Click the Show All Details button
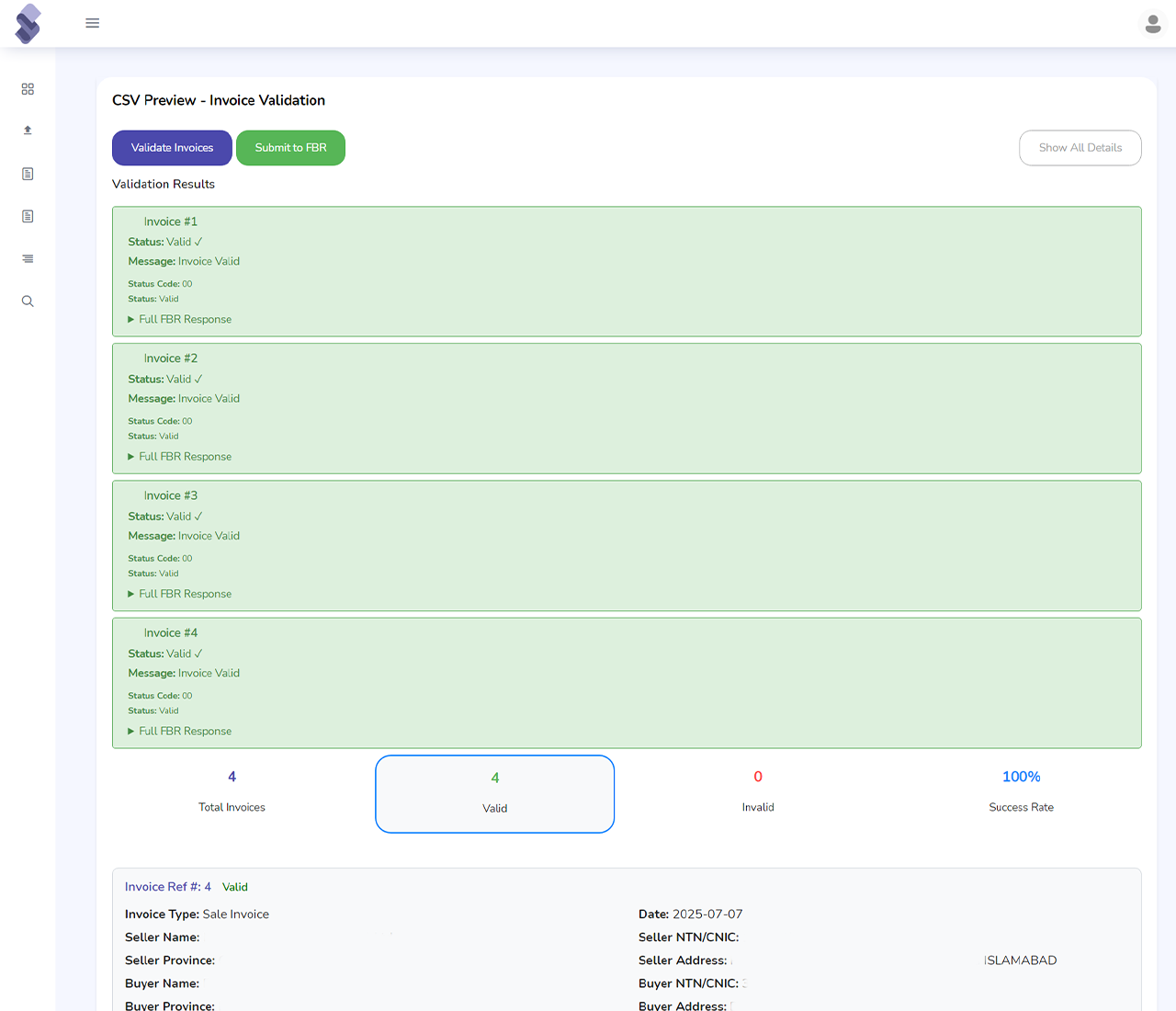Image resolution: width=1176 pixels, height=1011 pixels. [x=1080, y=148]
